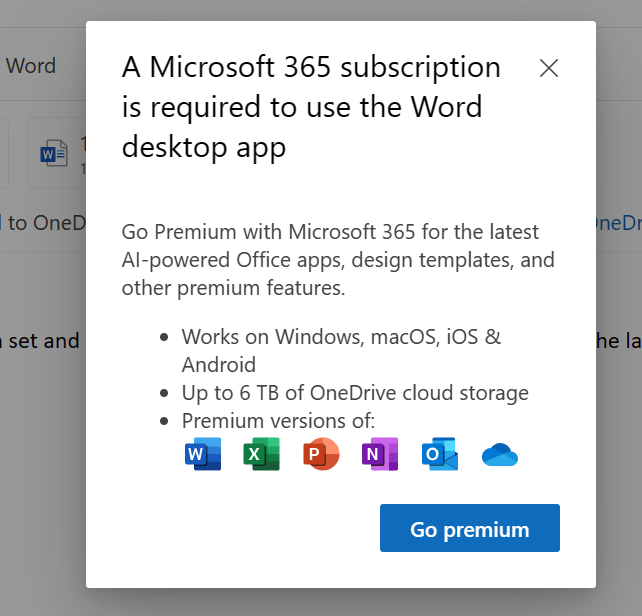The image size is (642, 616).
Task: Click the '6 TB of OneDrive cloud storage' bullet
Action: (x=355, y=393)
